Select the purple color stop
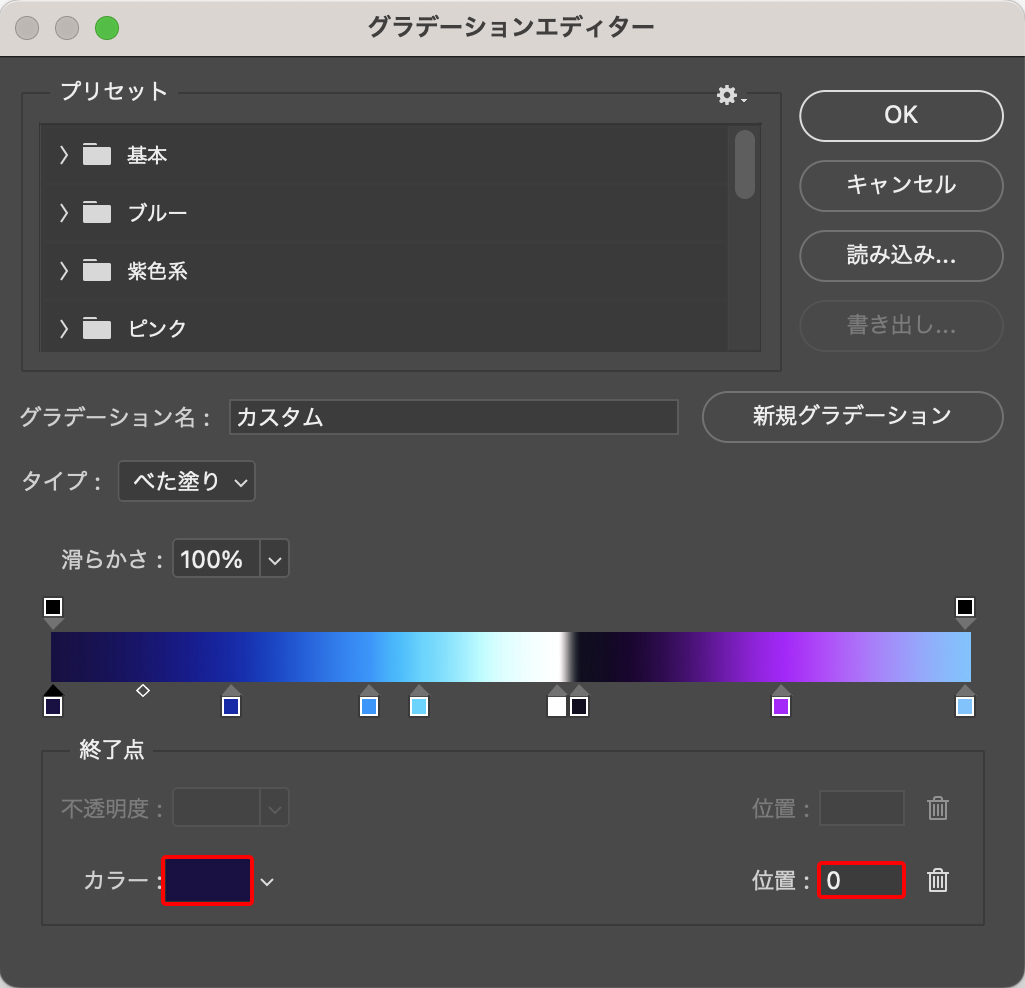The height and width of the screenshot is (988, 1025). [x=781, y=706]
